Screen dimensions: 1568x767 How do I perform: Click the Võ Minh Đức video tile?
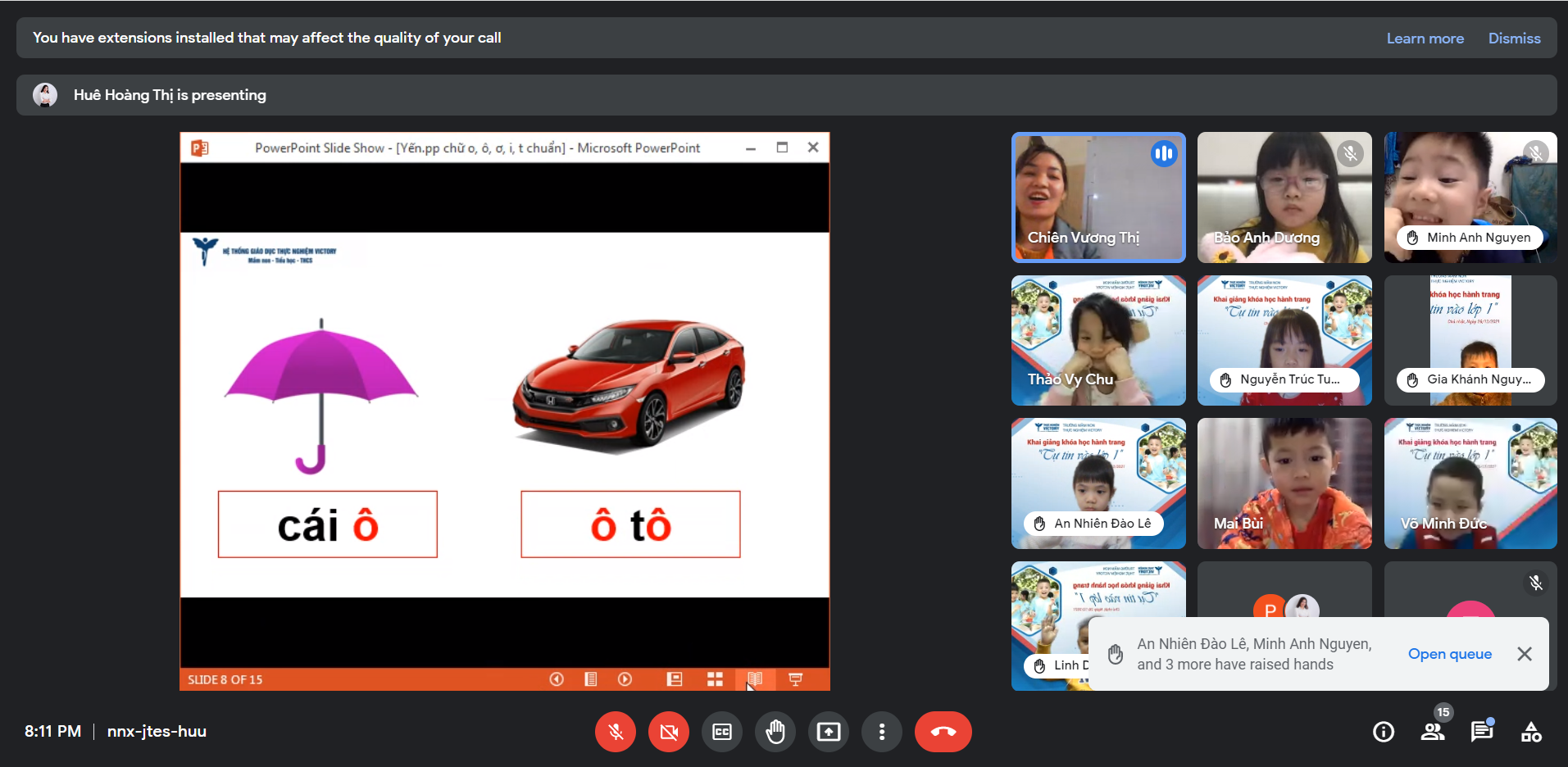(x=1470, y=483)
